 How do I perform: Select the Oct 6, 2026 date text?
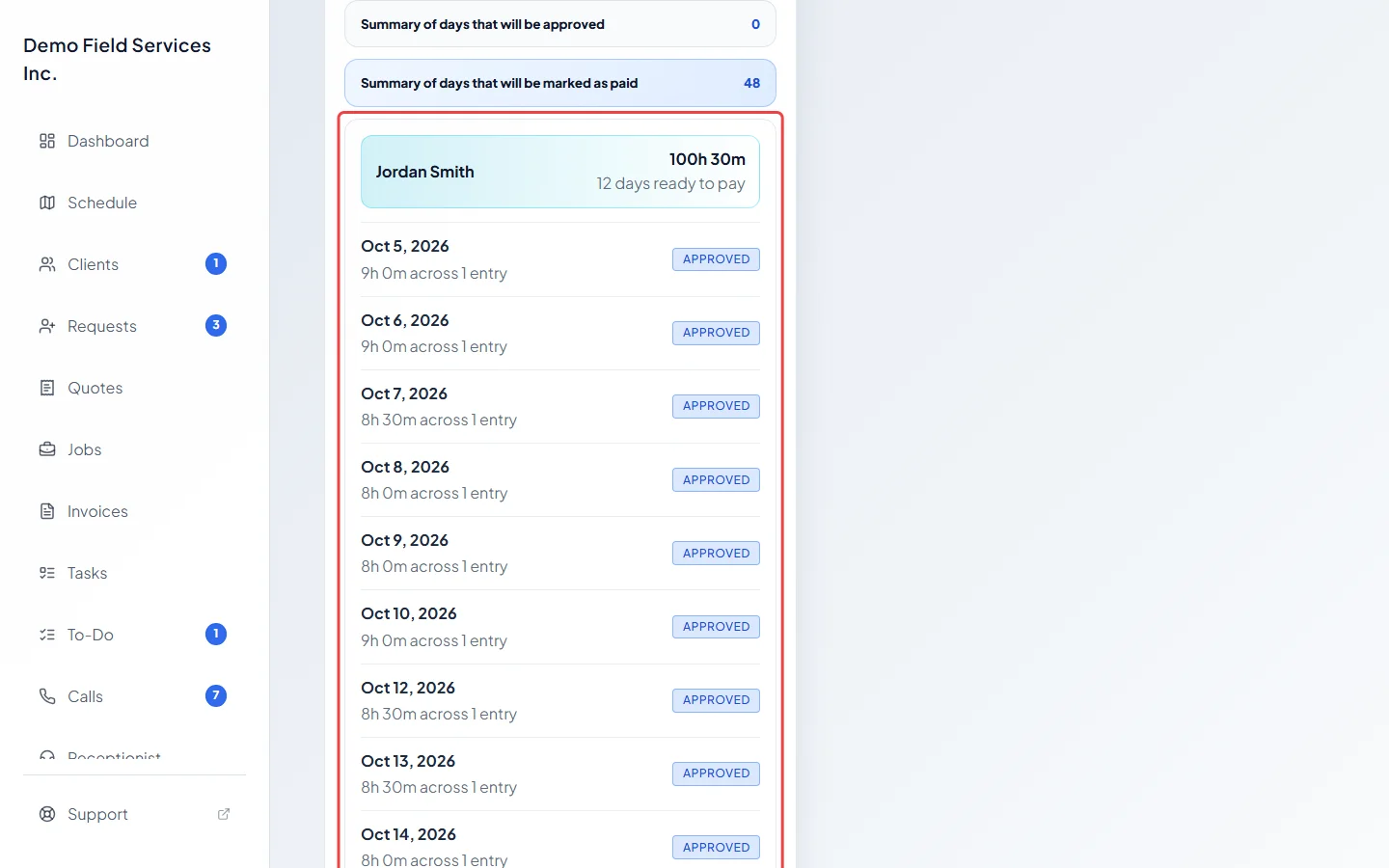tap(405, 320)
